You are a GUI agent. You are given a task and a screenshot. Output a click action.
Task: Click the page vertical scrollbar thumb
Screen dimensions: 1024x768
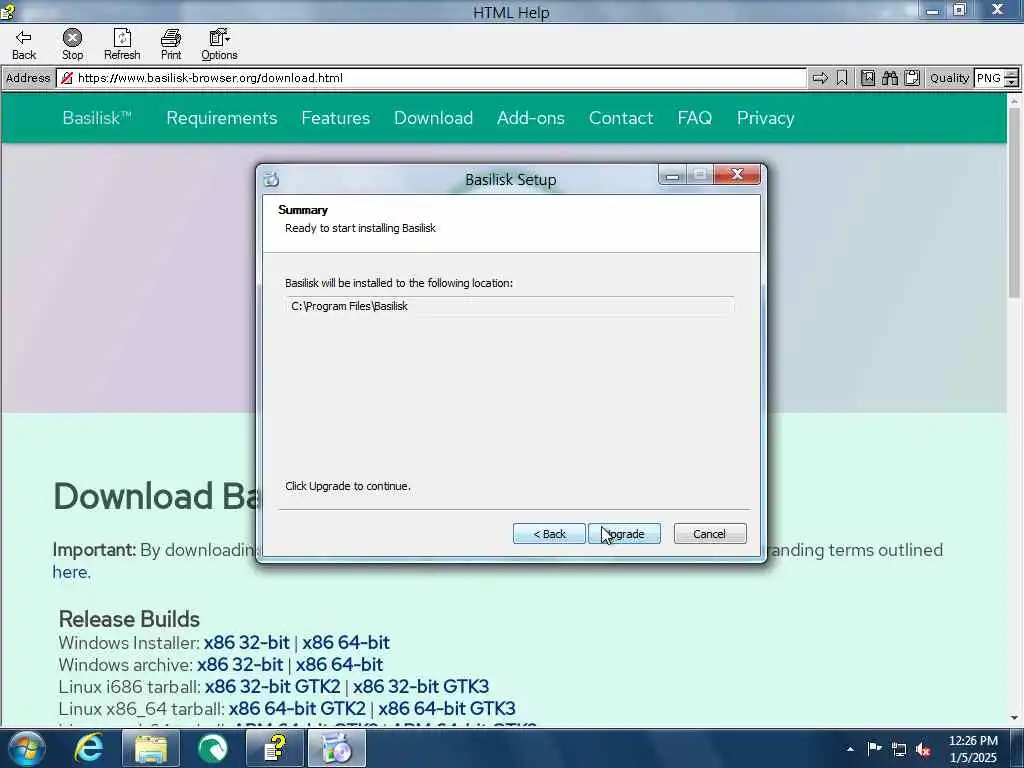[x=1014, y=202]
